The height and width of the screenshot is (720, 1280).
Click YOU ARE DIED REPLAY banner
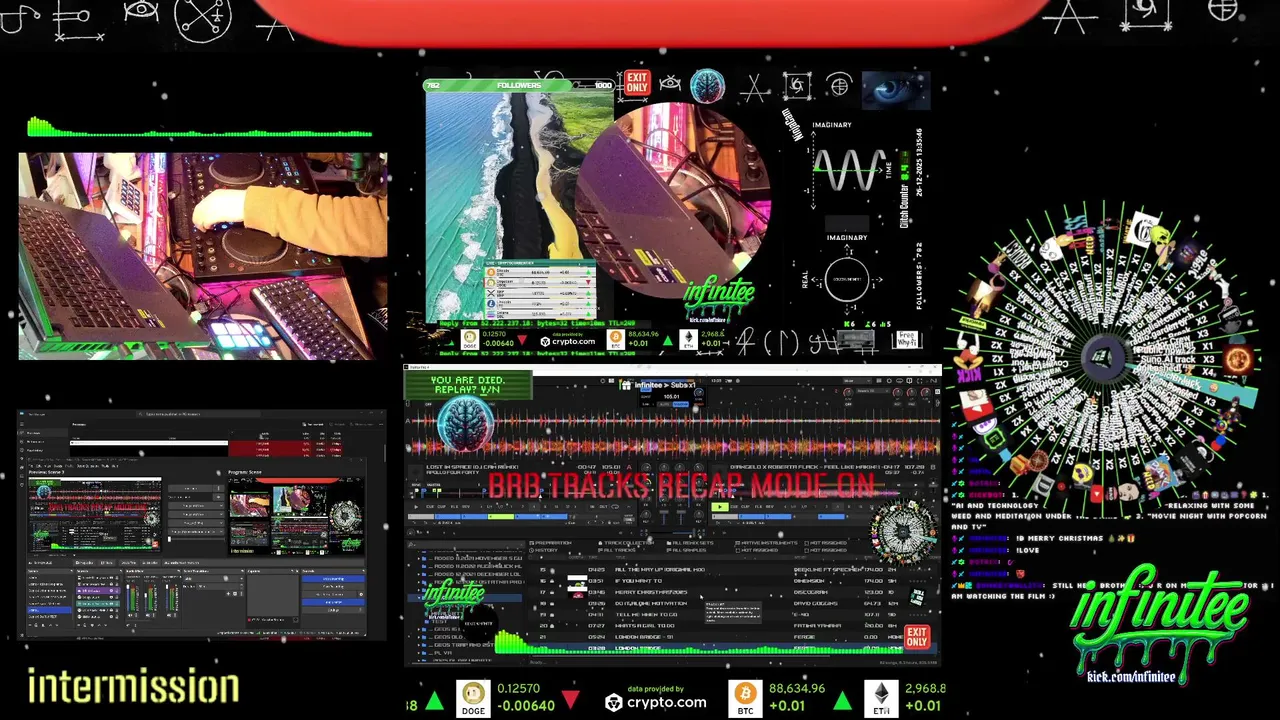[467, 385]
